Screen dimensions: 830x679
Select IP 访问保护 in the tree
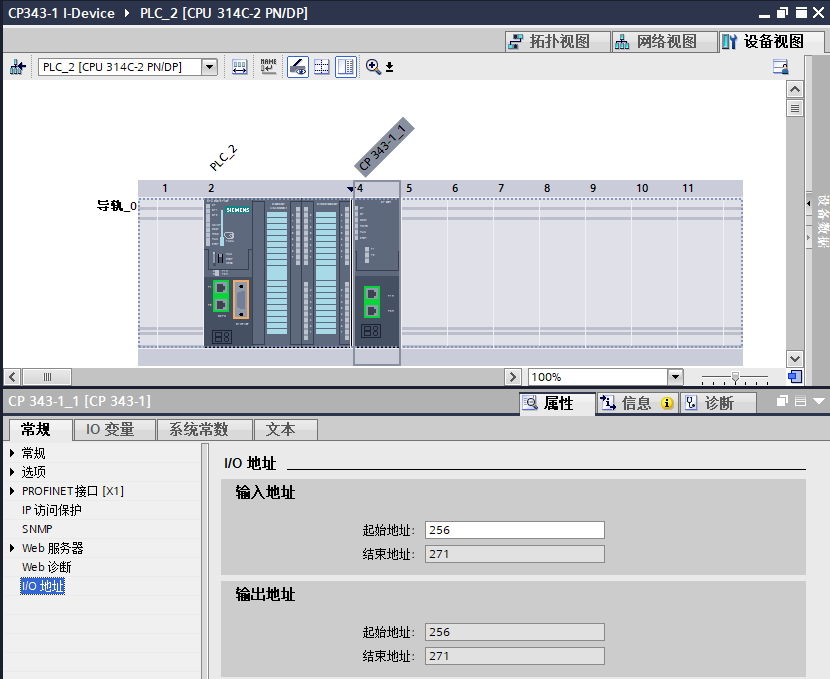[51, 510]
